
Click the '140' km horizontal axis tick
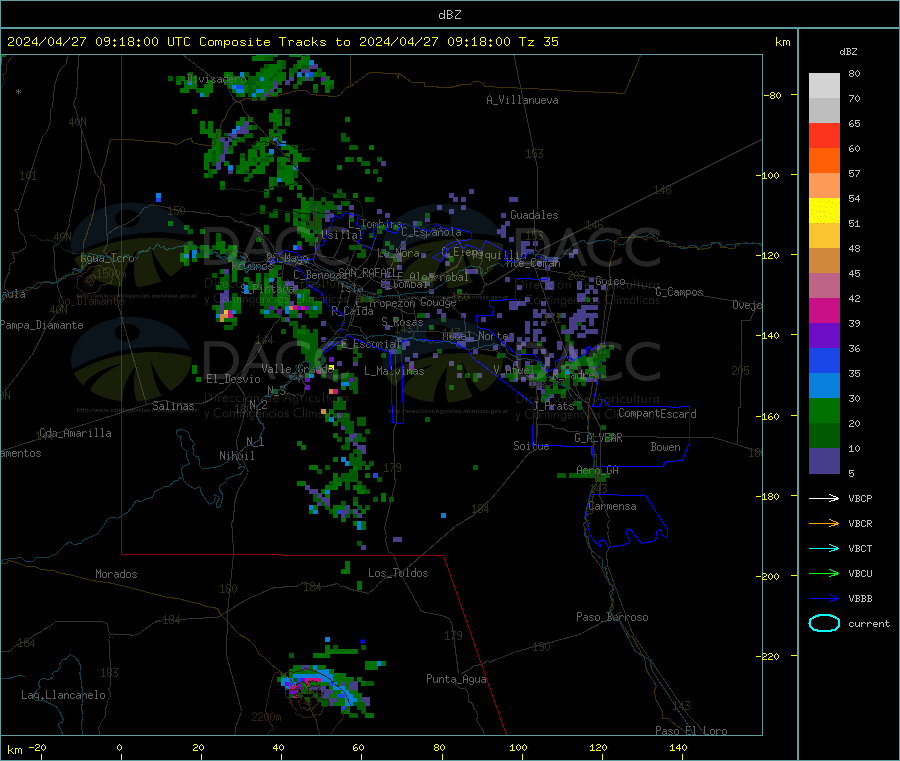(678, 747)
